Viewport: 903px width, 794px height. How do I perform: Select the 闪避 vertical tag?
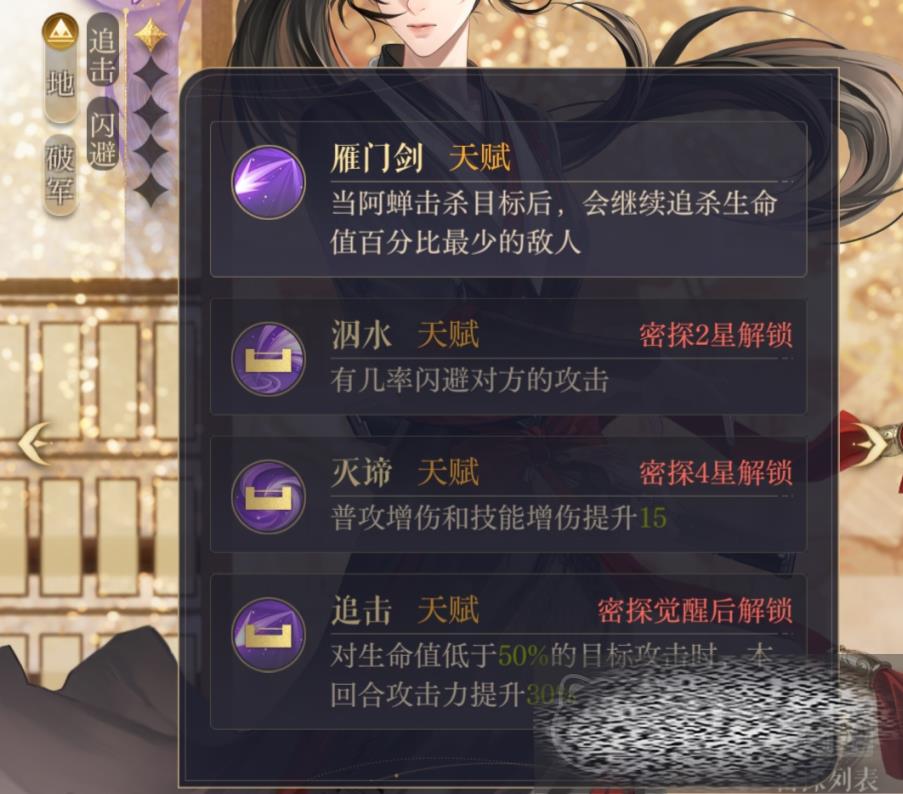click(103, 135)
